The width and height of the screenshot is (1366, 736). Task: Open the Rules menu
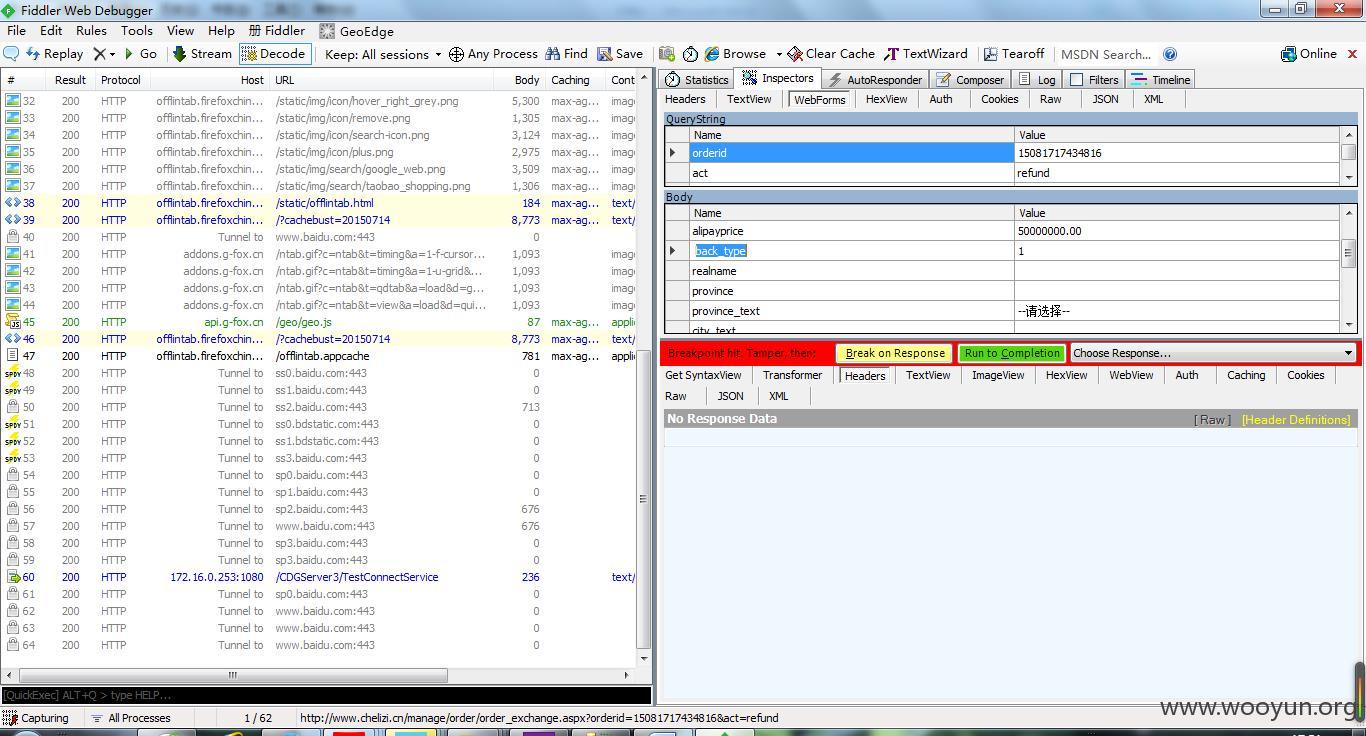(91, 31)
